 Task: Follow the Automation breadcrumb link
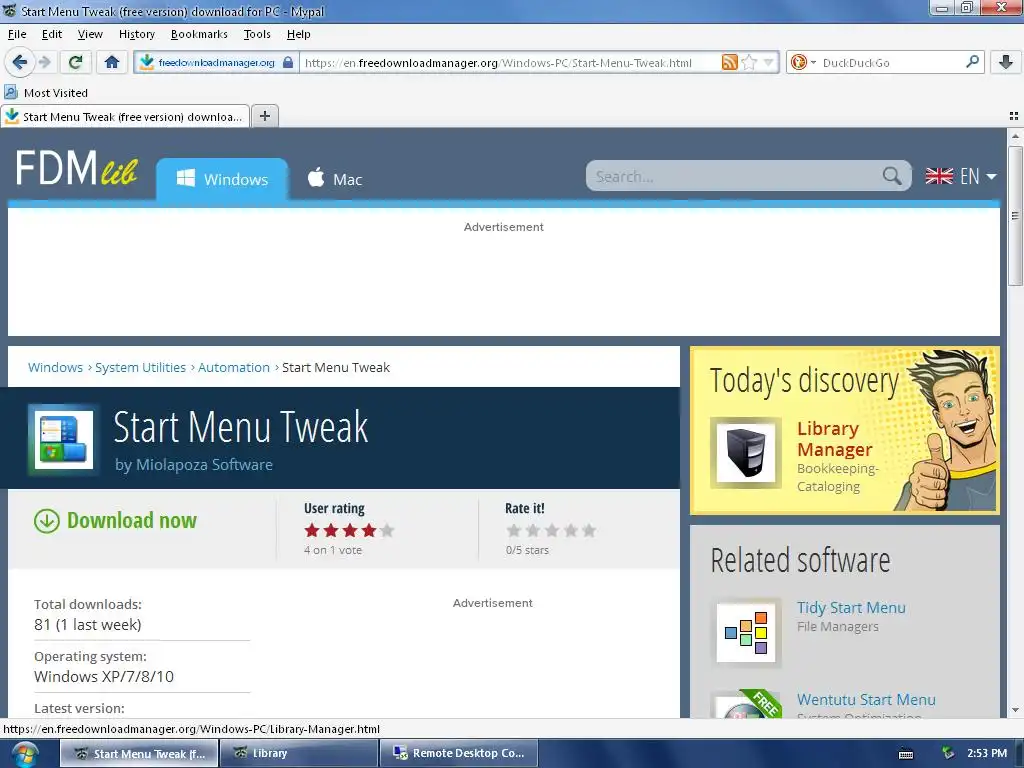(234, 368)
